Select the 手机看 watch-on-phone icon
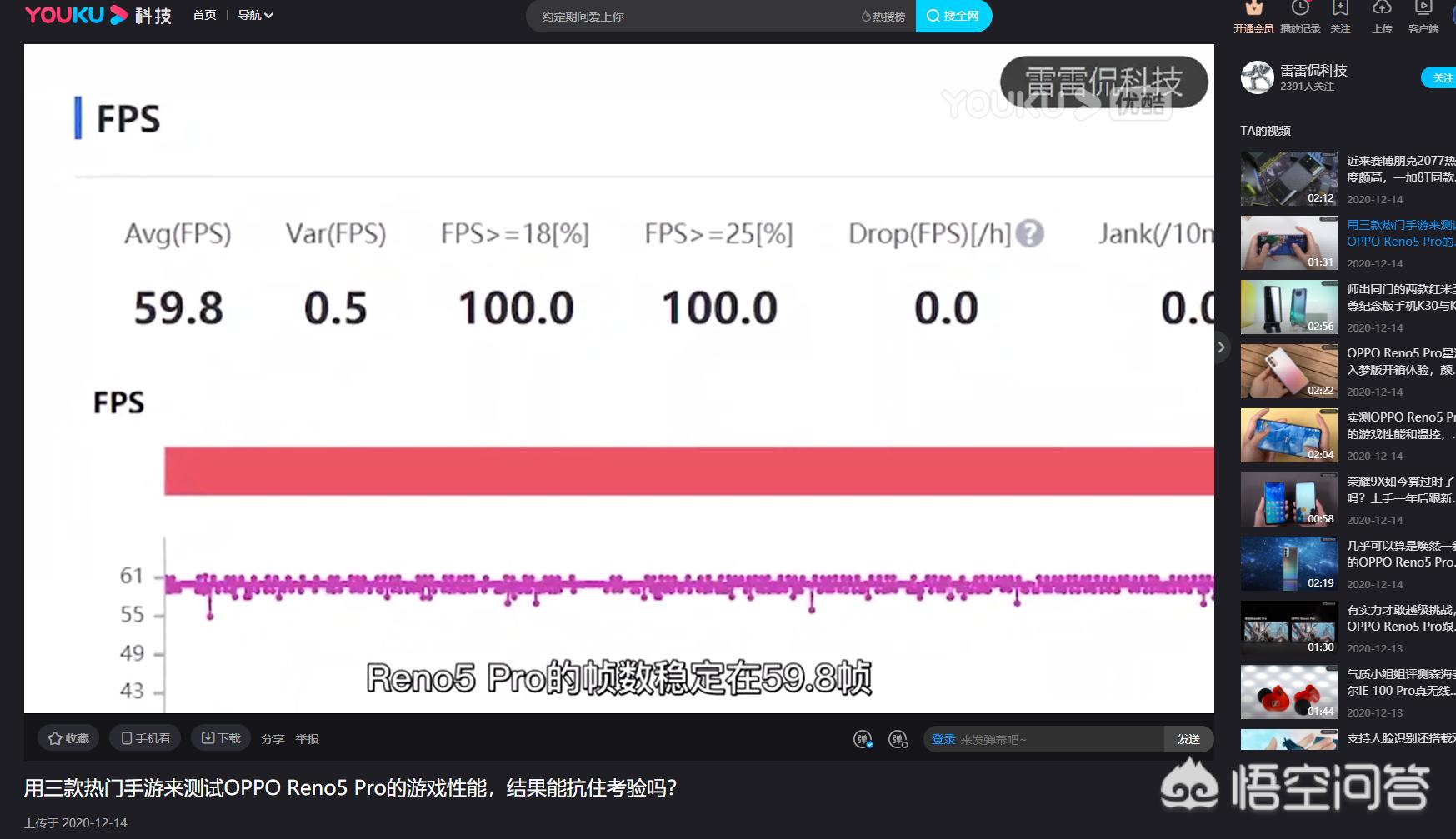Viewport: 1456px width, 839px height. (143, 738)
